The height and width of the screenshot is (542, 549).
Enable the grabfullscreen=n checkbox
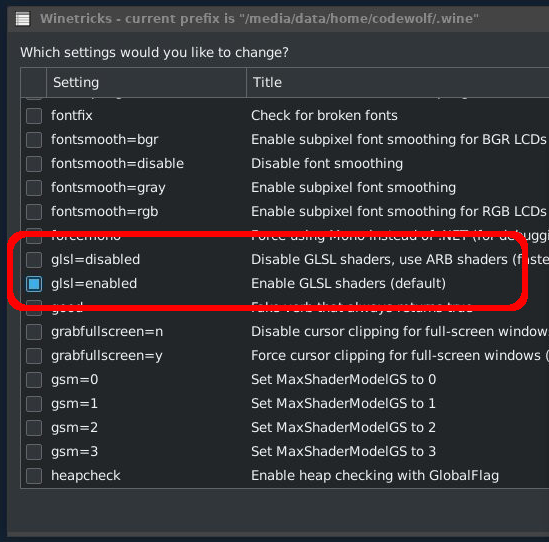point(34,332)
